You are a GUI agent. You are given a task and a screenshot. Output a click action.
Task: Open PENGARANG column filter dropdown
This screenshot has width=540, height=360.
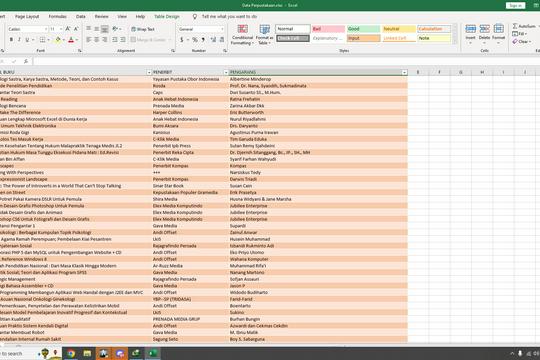click(404, 72)
